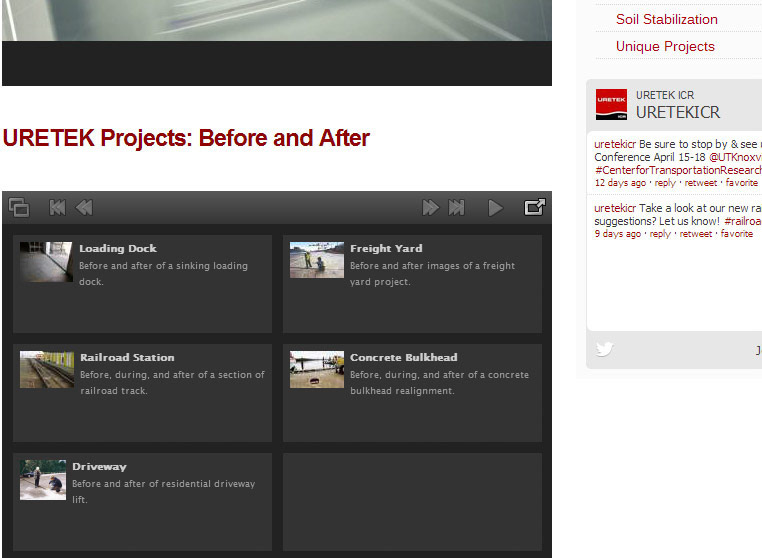
Task: Click the URETEK ICR logo avatar
Action: [x=611, y=104]
